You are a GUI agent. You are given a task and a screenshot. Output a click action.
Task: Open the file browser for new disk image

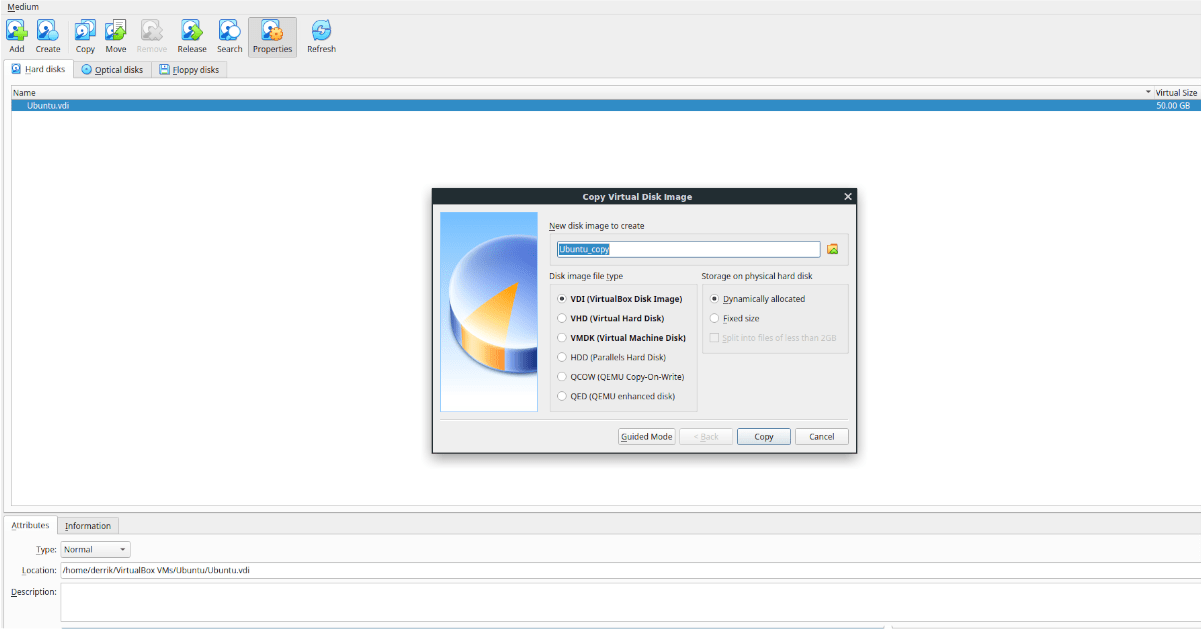point(832,248)
